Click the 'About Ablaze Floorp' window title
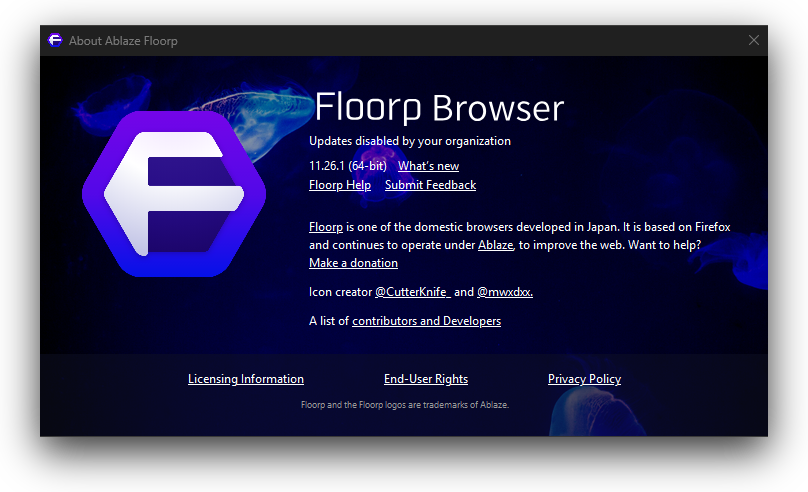This screenshot has width=808, height=492. click(123, 41)
